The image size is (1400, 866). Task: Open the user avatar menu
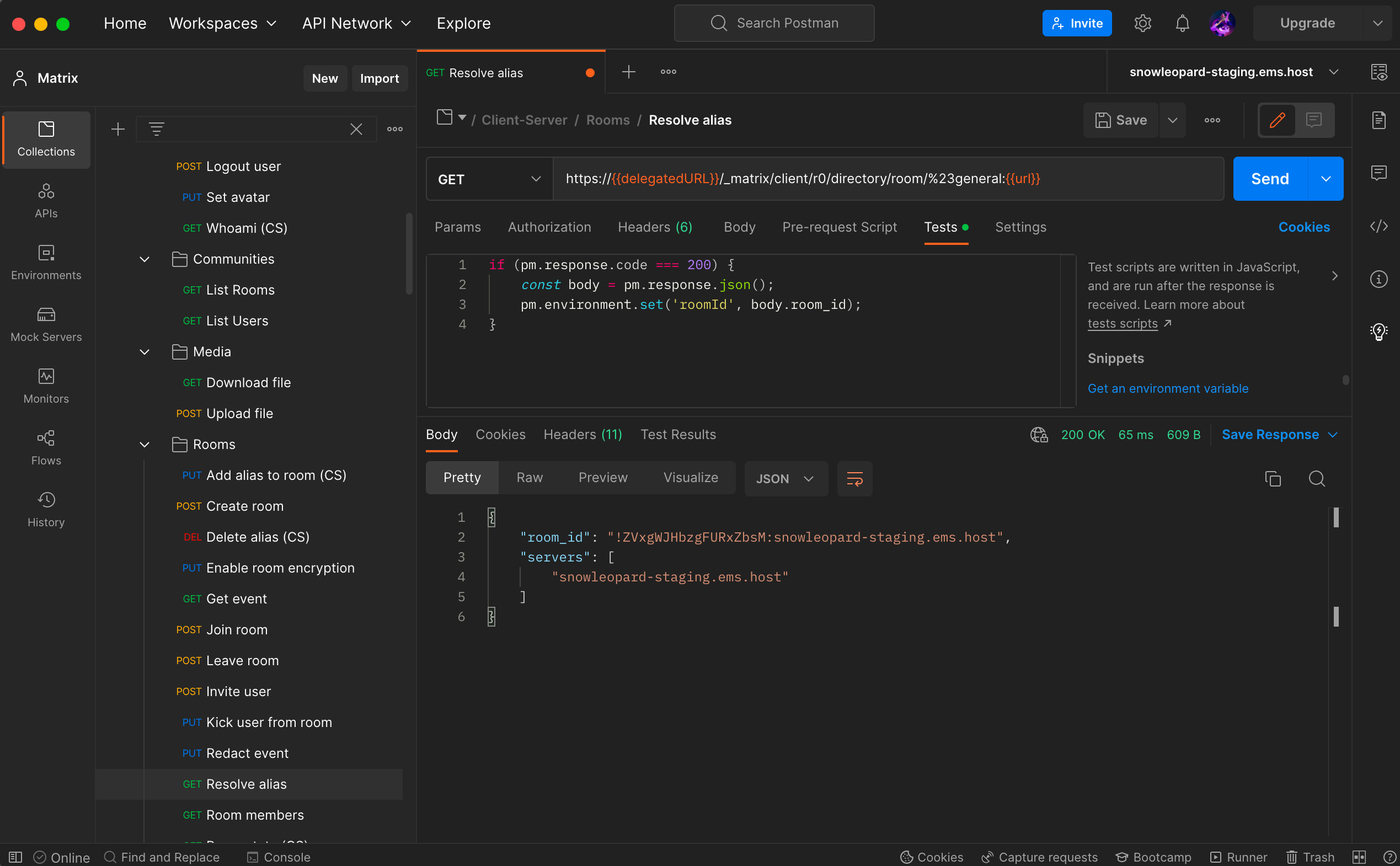click(x=1221, y=23)
